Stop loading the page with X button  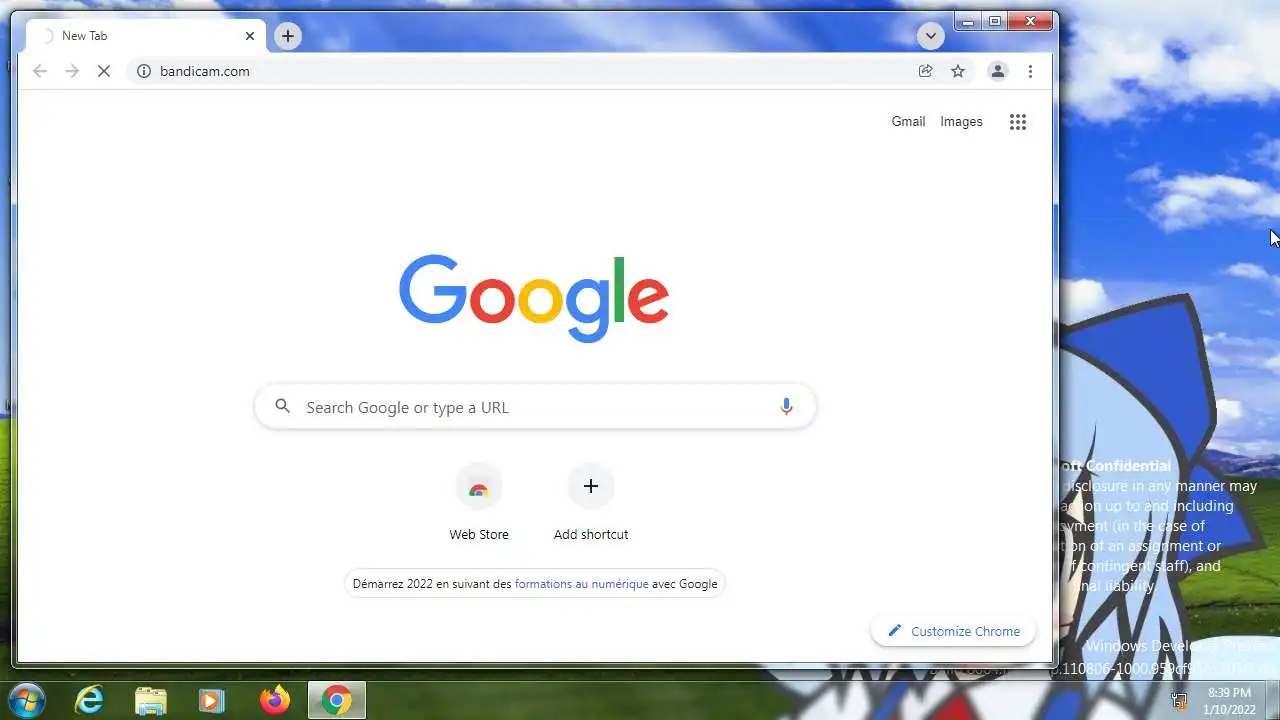pos(104,71)
